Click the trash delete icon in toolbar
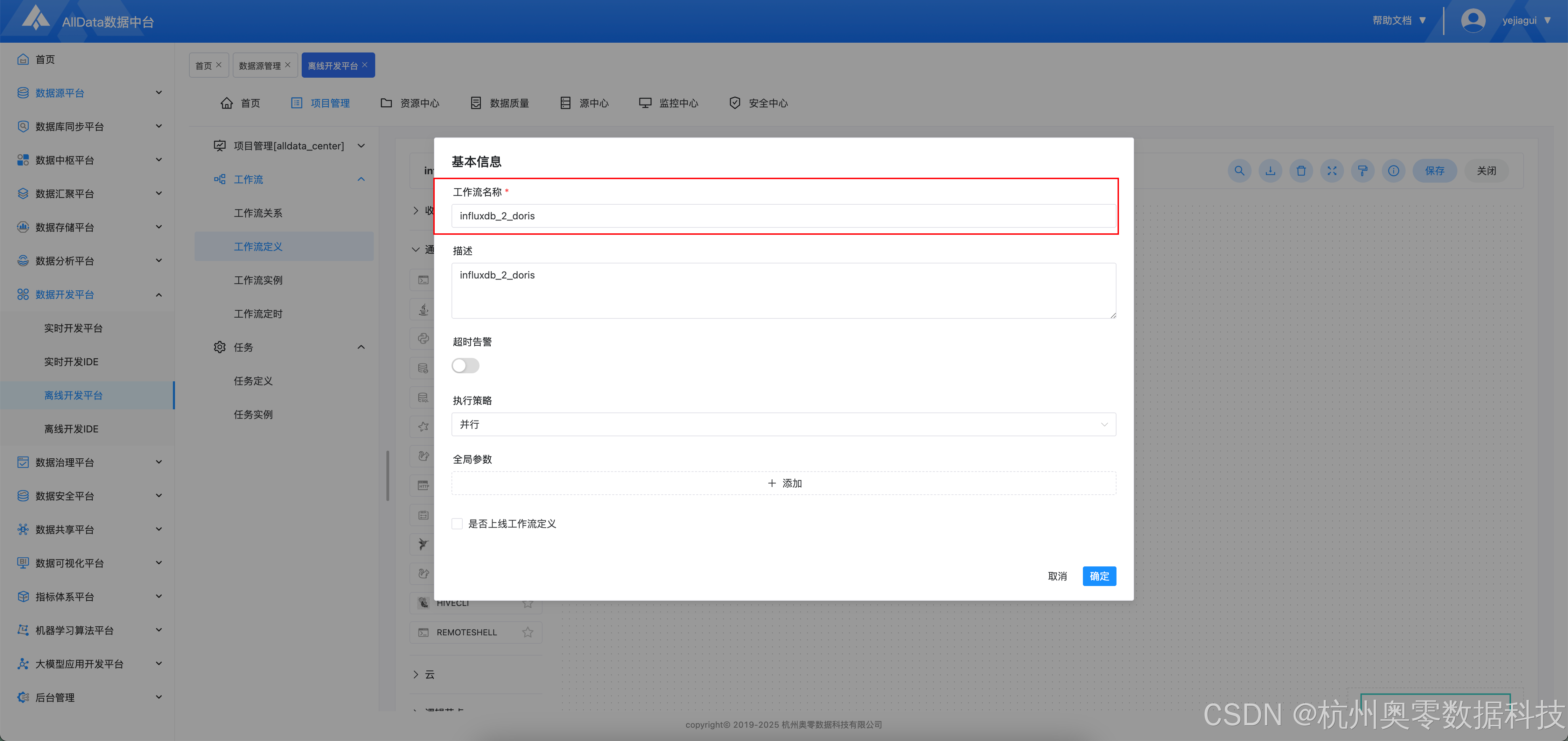Viewport: 1568px width, 741px height. click(x=1301, y=171)
